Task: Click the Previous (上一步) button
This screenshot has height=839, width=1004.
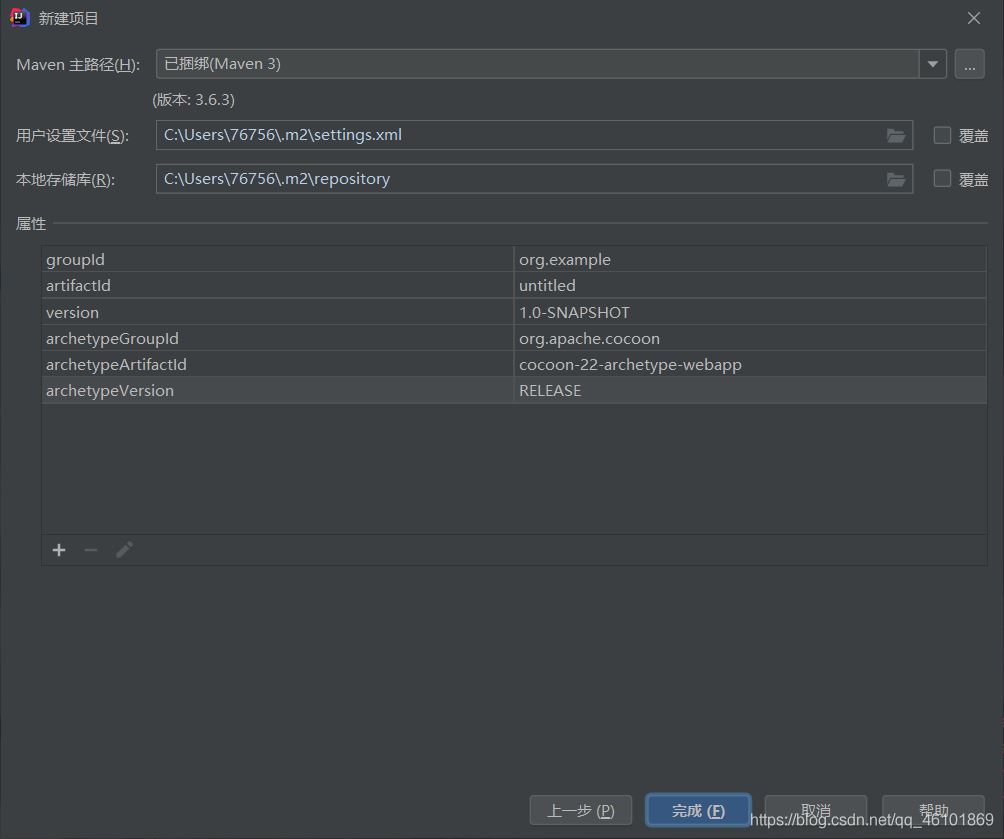Action: point(581,811)
